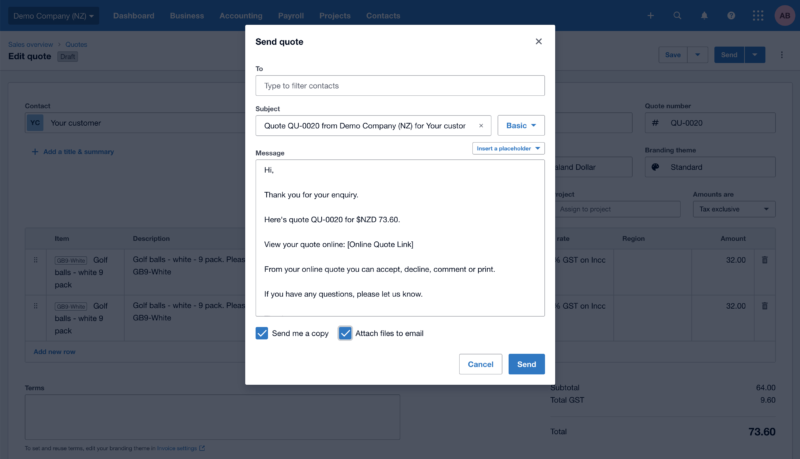Open Demo Company (NZ) organisation menu
The width and height of the screenshot is (800, 459).
pyautogui.click(x=54, y=16)
